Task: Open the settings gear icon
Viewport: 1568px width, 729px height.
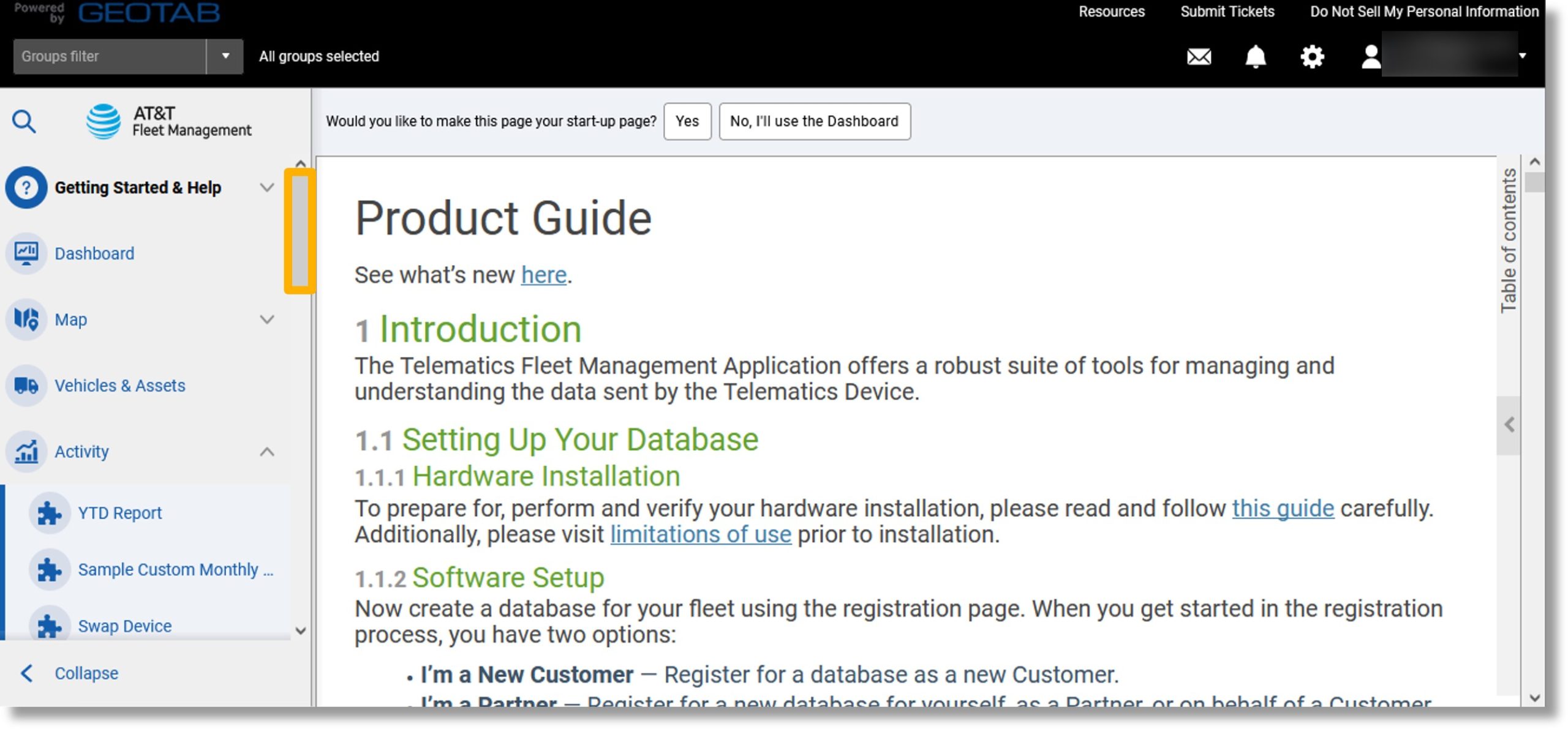Action: (x=1312, y=56)
